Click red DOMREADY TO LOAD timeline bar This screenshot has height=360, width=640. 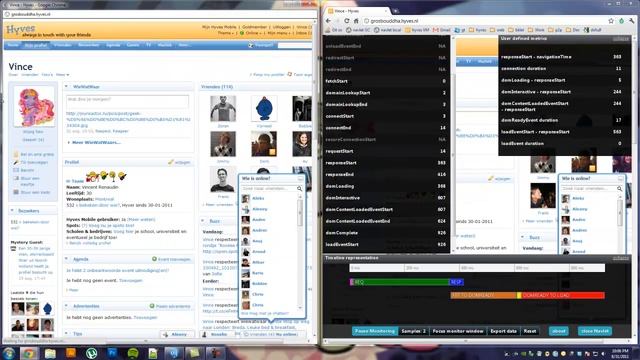click(562, 295)
